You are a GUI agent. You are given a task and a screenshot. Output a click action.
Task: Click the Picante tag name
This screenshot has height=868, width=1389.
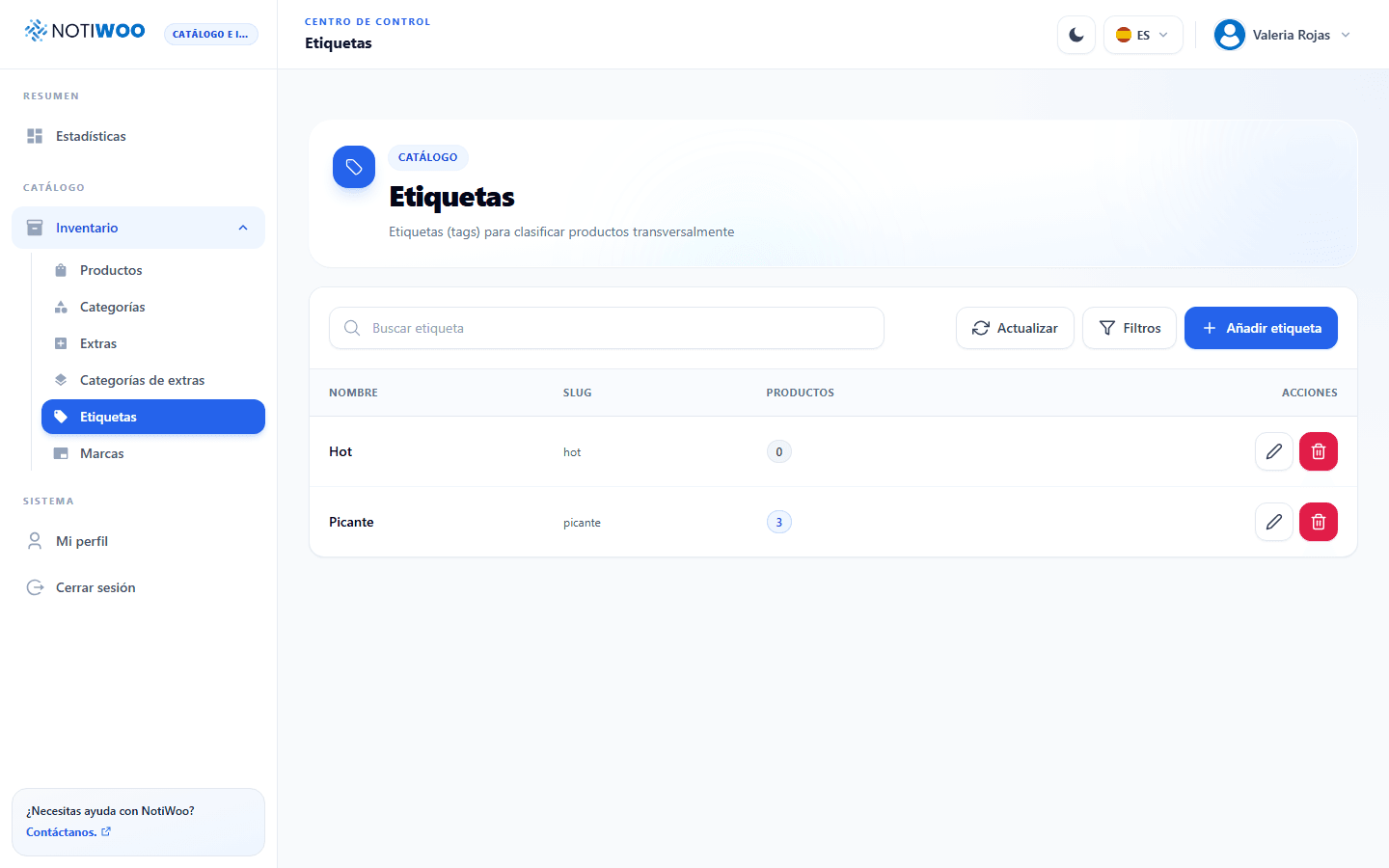[x=351, y=522]
